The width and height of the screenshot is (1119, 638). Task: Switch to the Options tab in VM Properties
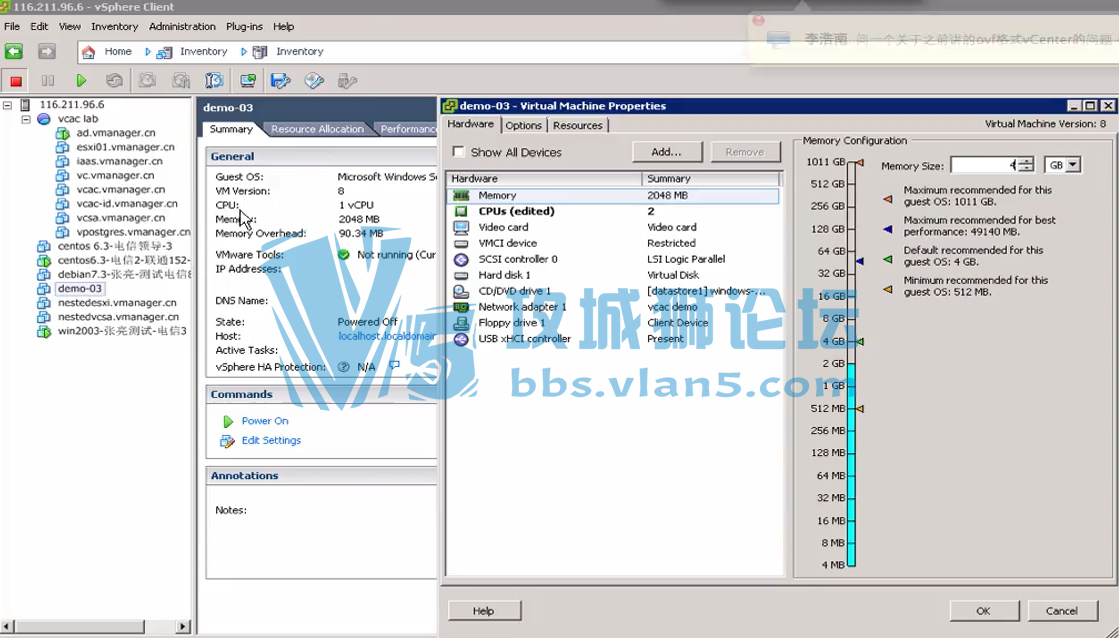[524, 126]
